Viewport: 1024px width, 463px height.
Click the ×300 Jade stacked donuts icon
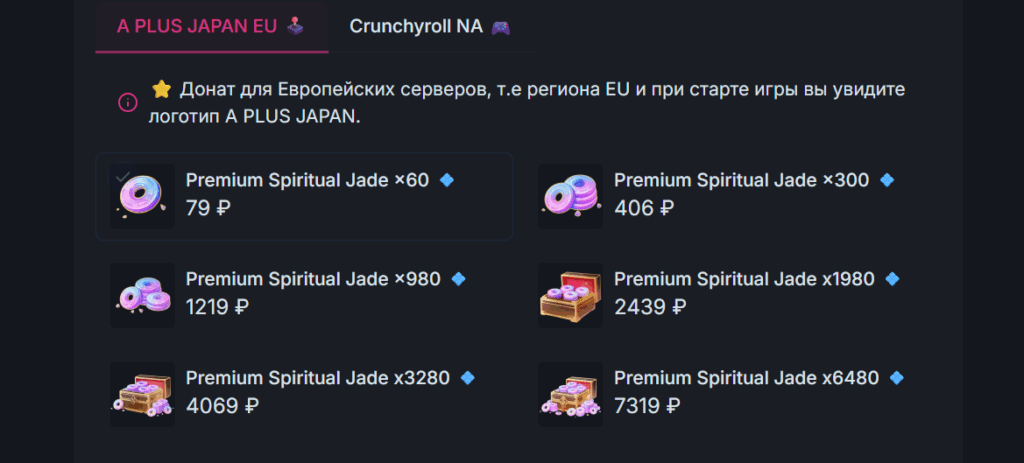pyautogui.click(x=570, y=196)
